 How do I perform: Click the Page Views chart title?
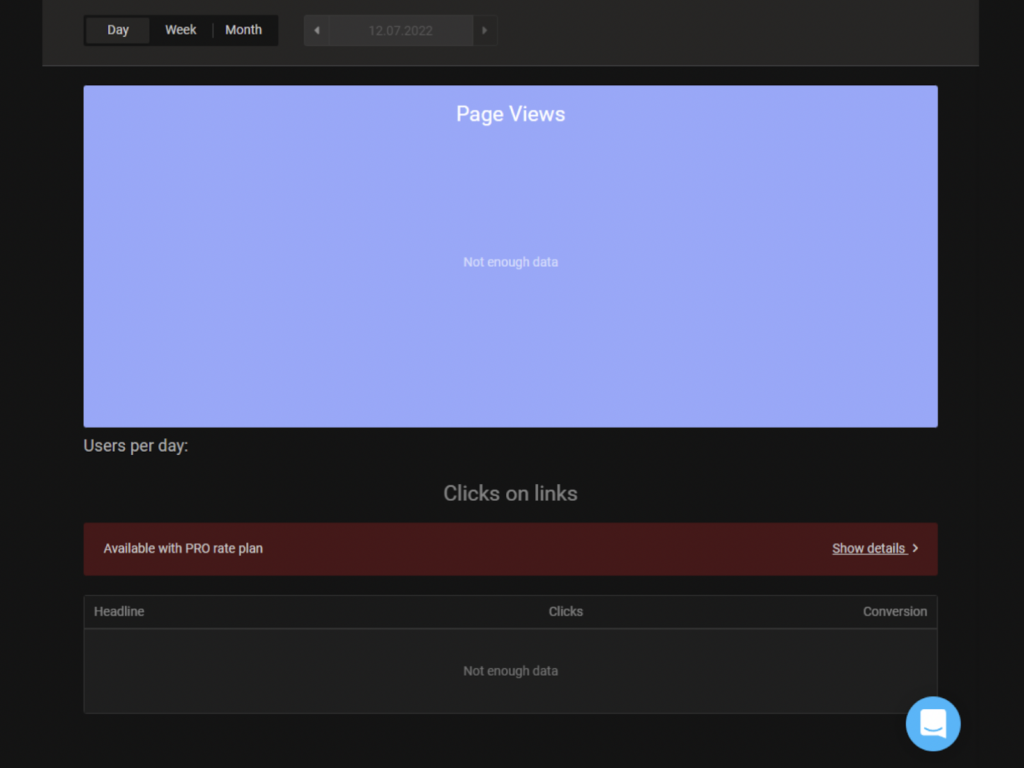click(x=510, y=114)
